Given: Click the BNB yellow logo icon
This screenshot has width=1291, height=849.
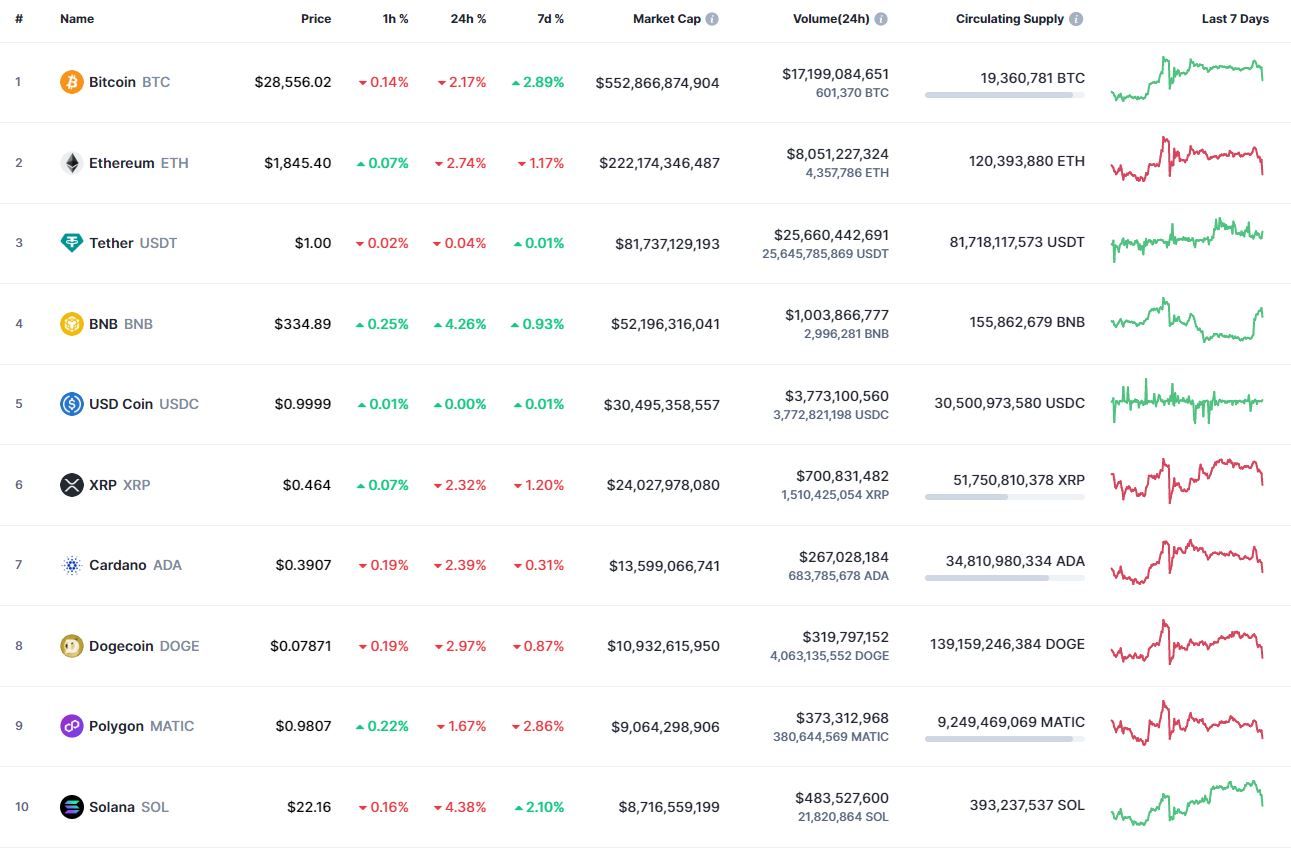Looking at the screenshot, I should pos(71,324).
